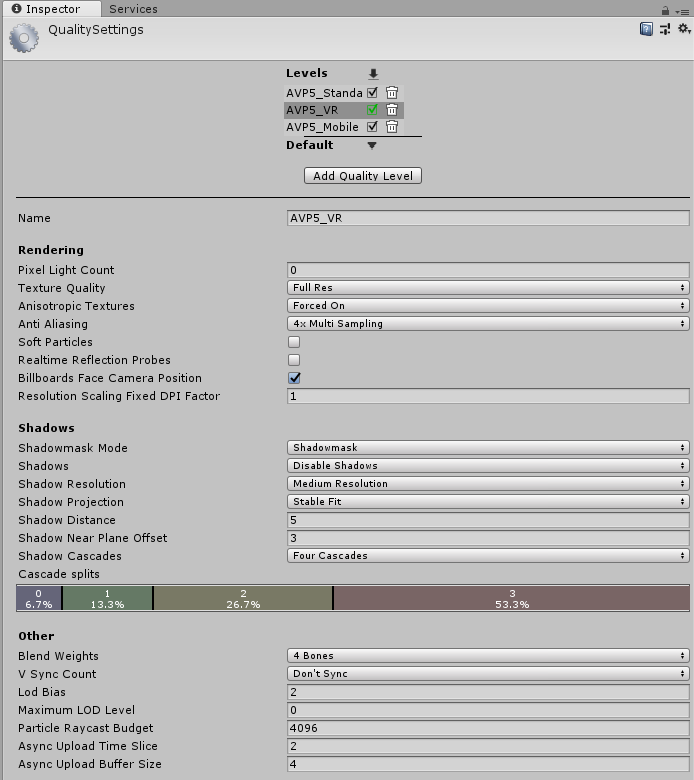Open the Default level dropdown arrow
This screenshot has width=694, height=780.
(x=372, y=145)
